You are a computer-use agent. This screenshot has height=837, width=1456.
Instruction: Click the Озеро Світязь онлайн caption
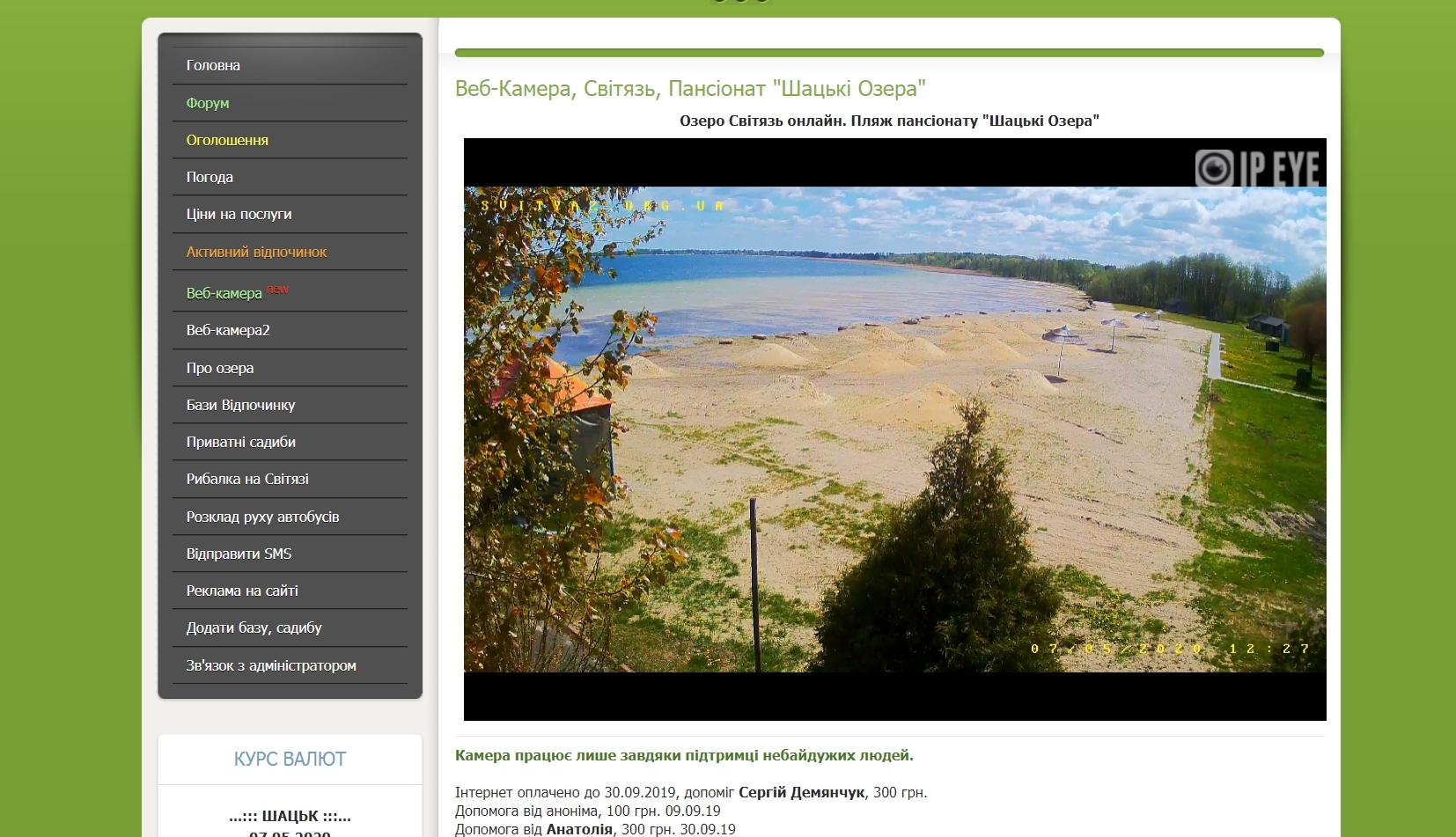[x=889, y=121]
